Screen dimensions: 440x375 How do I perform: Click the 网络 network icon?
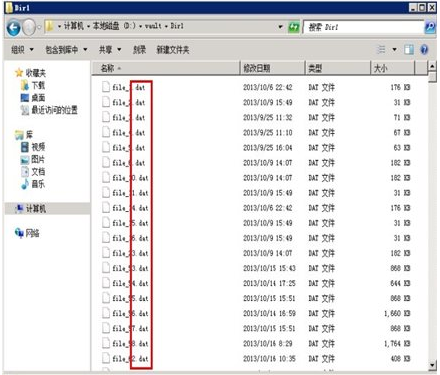tap(19, 233)
